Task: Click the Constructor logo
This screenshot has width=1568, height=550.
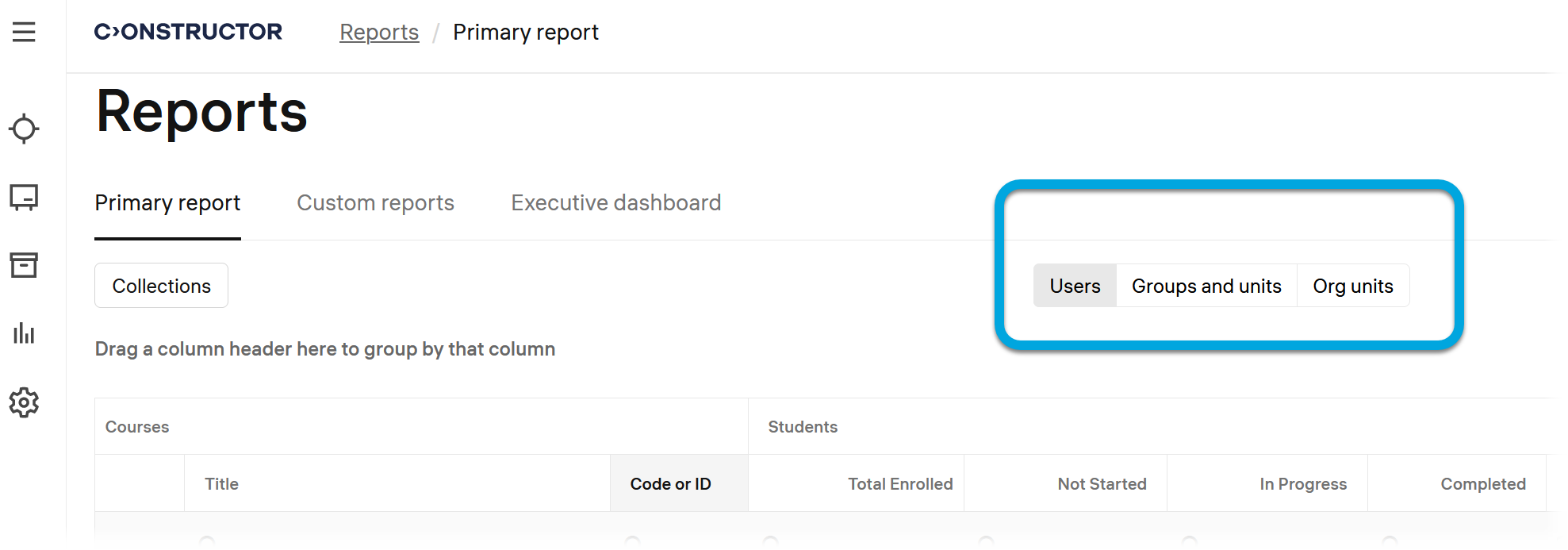Action: [188, 32]
